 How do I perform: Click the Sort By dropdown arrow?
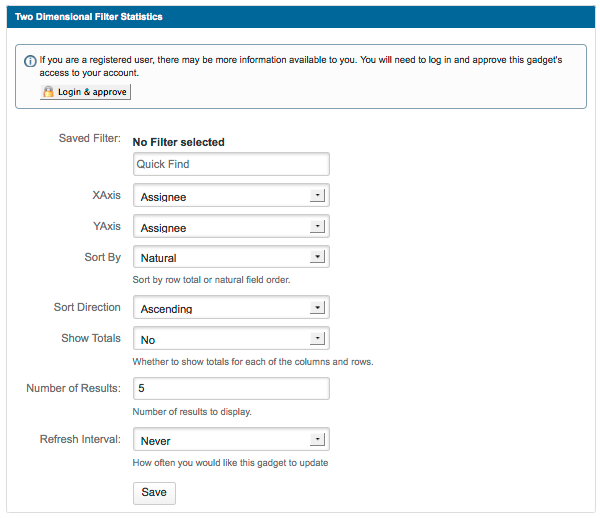click(317, 256)
